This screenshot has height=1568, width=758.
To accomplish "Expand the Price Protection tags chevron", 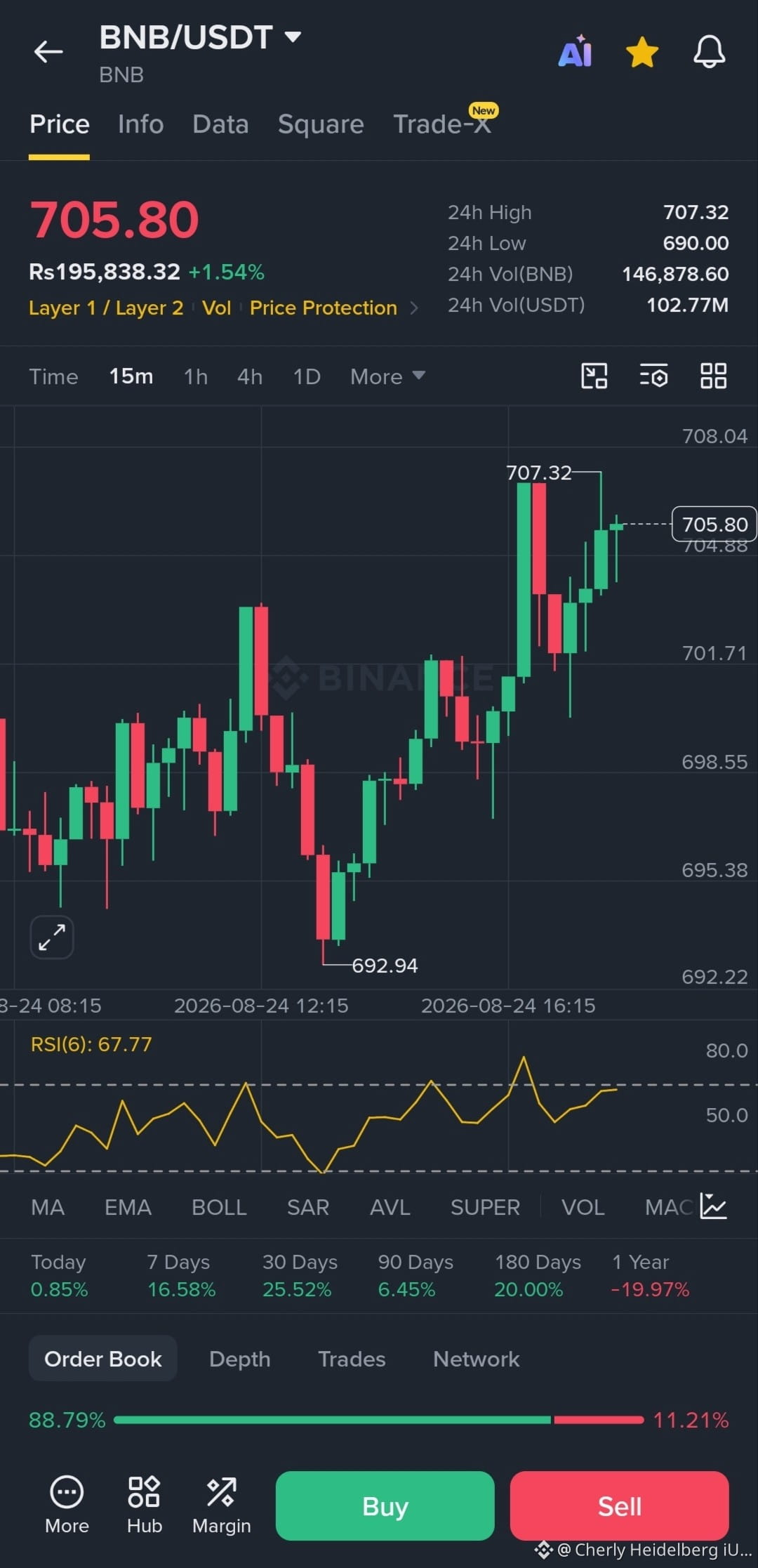I will pos(414,308).
